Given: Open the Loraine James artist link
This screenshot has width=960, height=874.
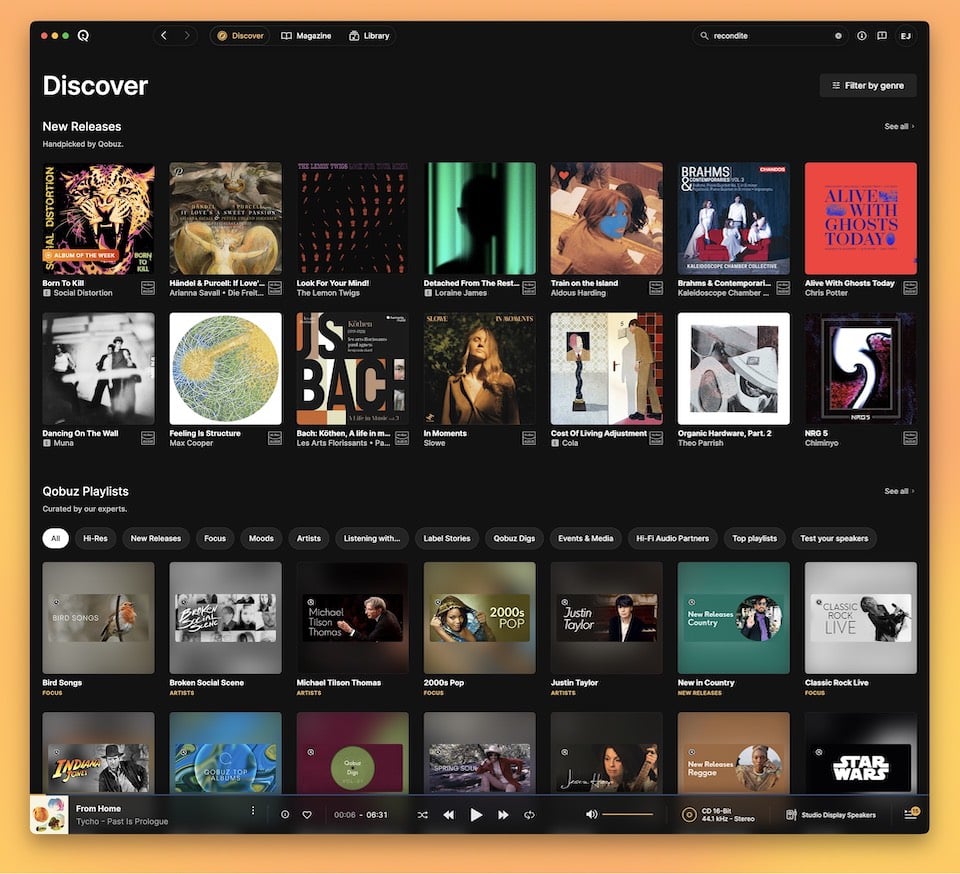Looking at the screenshot, I should coord(460,293).
